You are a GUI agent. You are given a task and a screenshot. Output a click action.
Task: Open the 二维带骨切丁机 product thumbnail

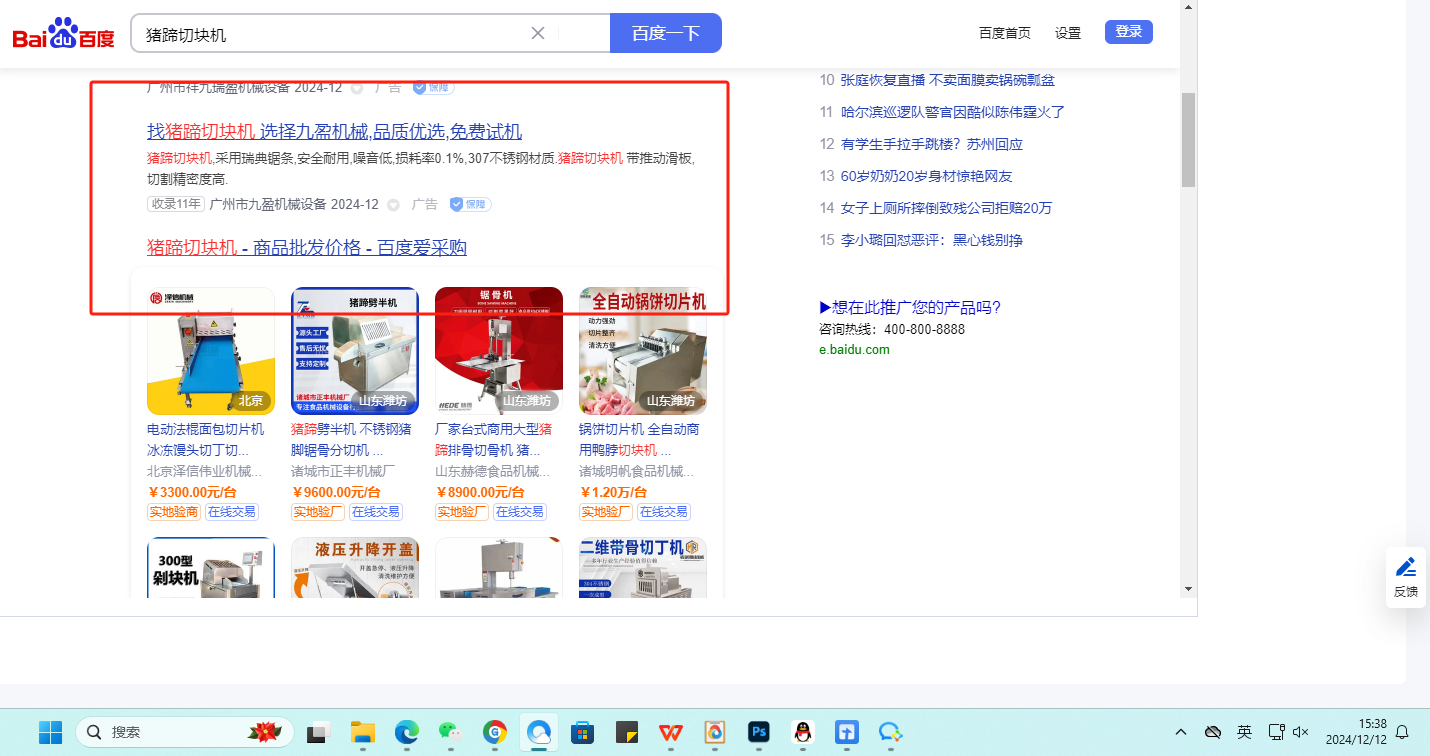point(643,568)
